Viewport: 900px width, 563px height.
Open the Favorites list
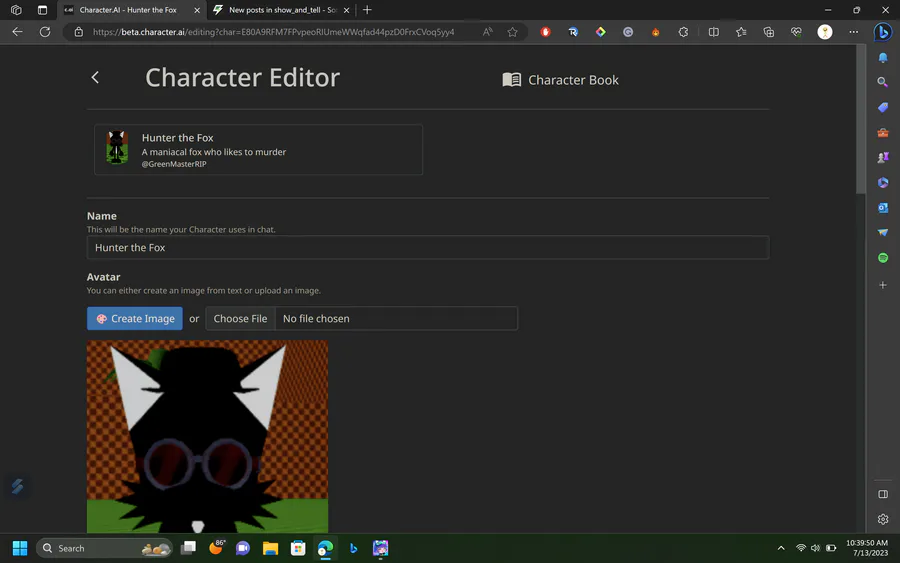[741, 32]
